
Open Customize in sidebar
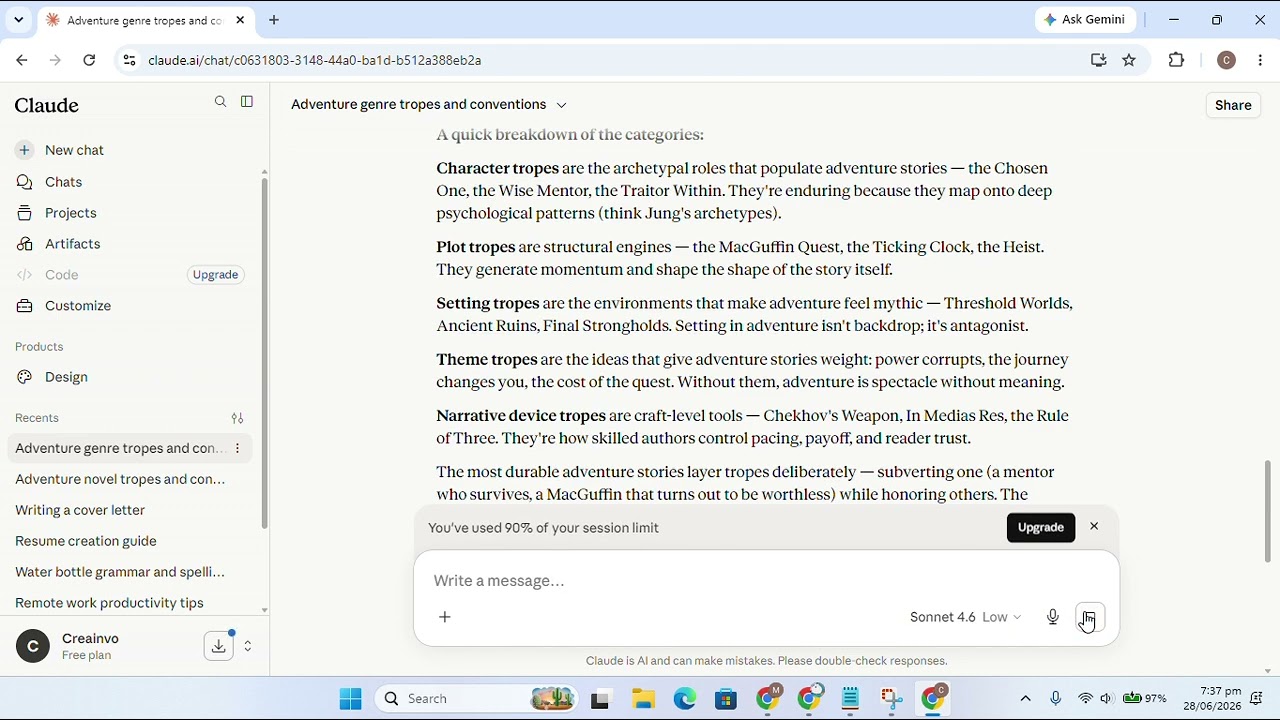(78, 306)
